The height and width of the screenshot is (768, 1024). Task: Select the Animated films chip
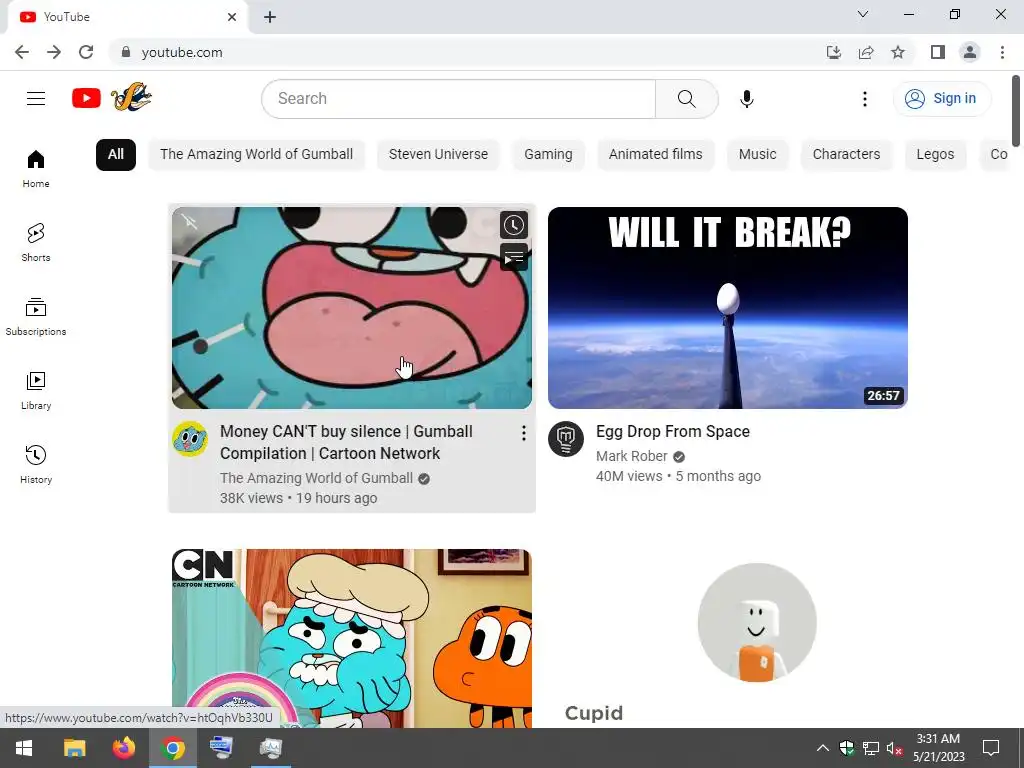click(x=655, y=155)
